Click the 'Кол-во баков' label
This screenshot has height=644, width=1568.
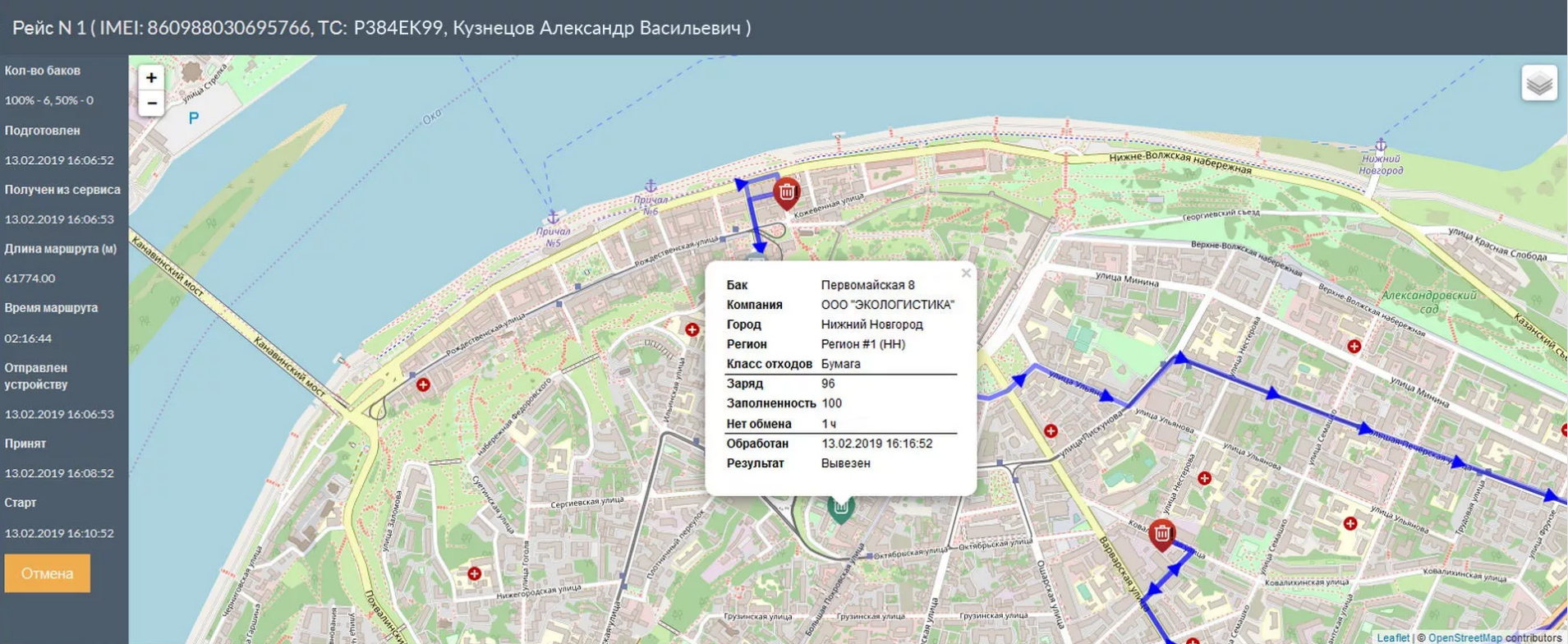point(43,71)
